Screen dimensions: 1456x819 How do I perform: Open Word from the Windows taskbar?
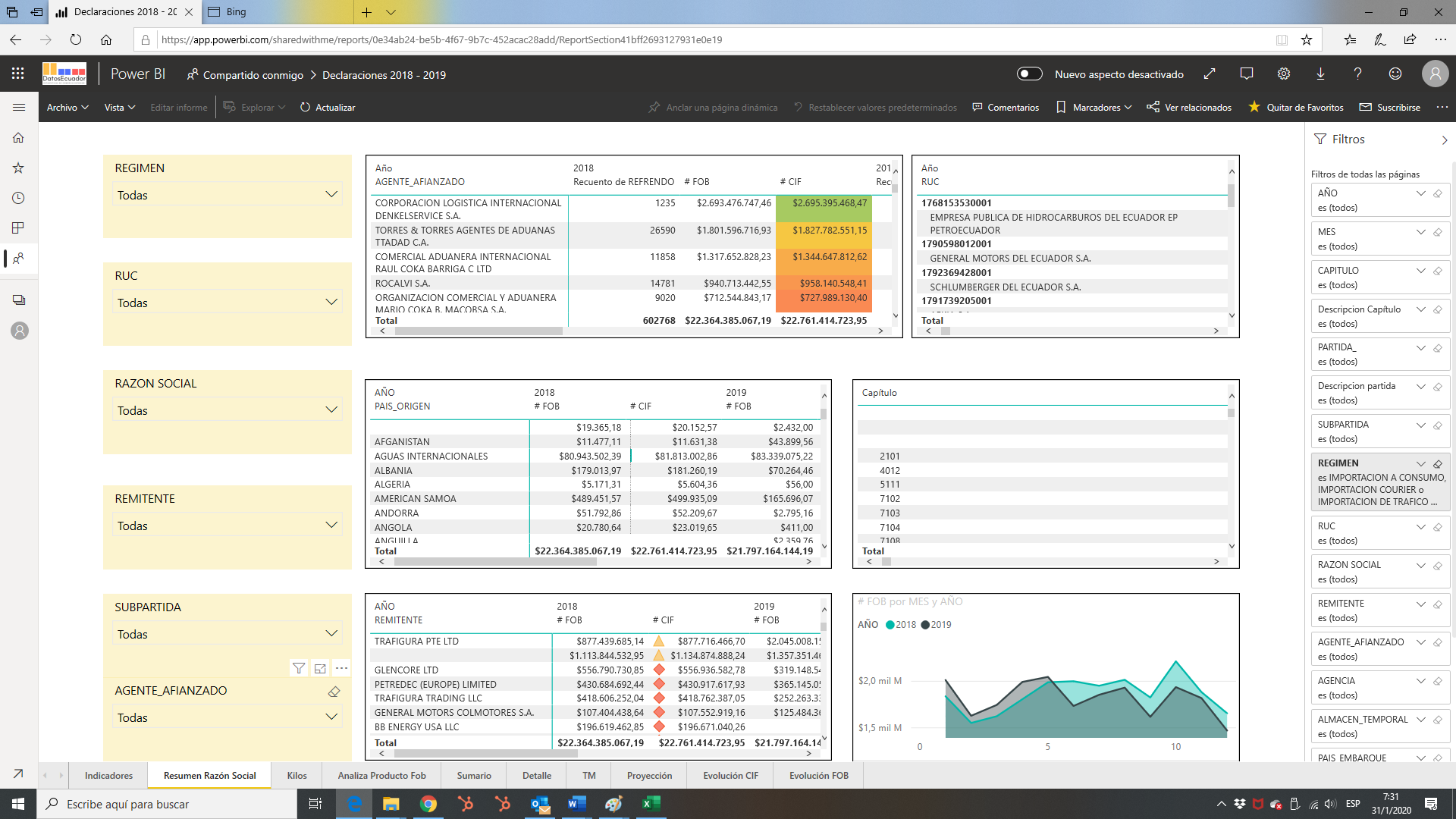576,804
